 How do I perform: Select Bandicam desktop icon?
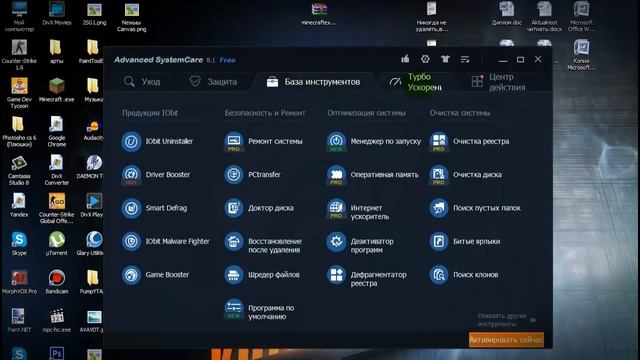(x=57, y=282)
